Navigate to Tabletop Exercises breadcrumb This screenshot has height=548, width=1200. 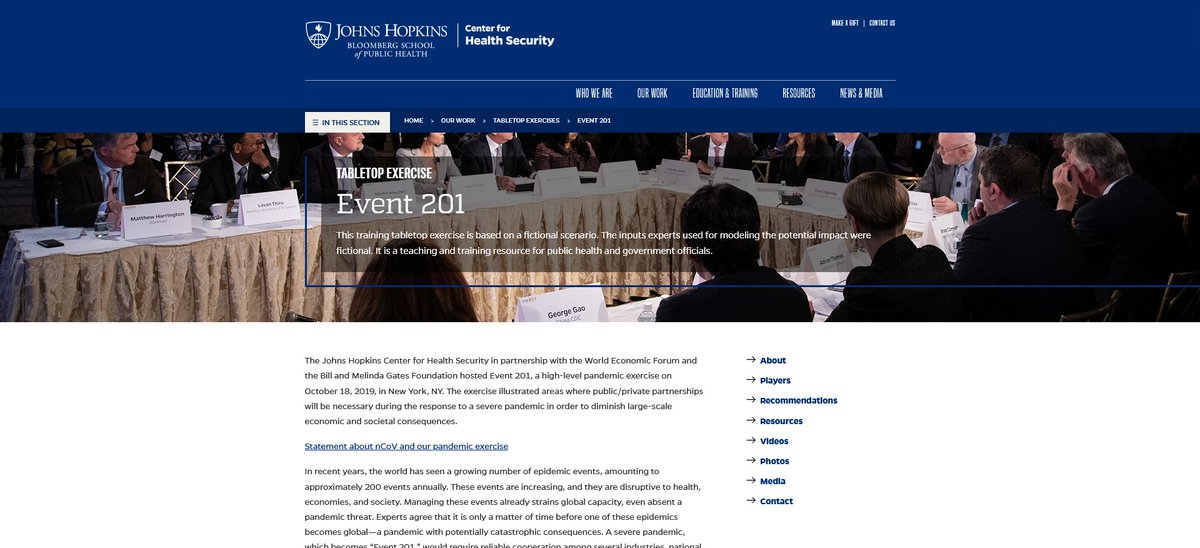pyautogui.click(x=526, y=121)
